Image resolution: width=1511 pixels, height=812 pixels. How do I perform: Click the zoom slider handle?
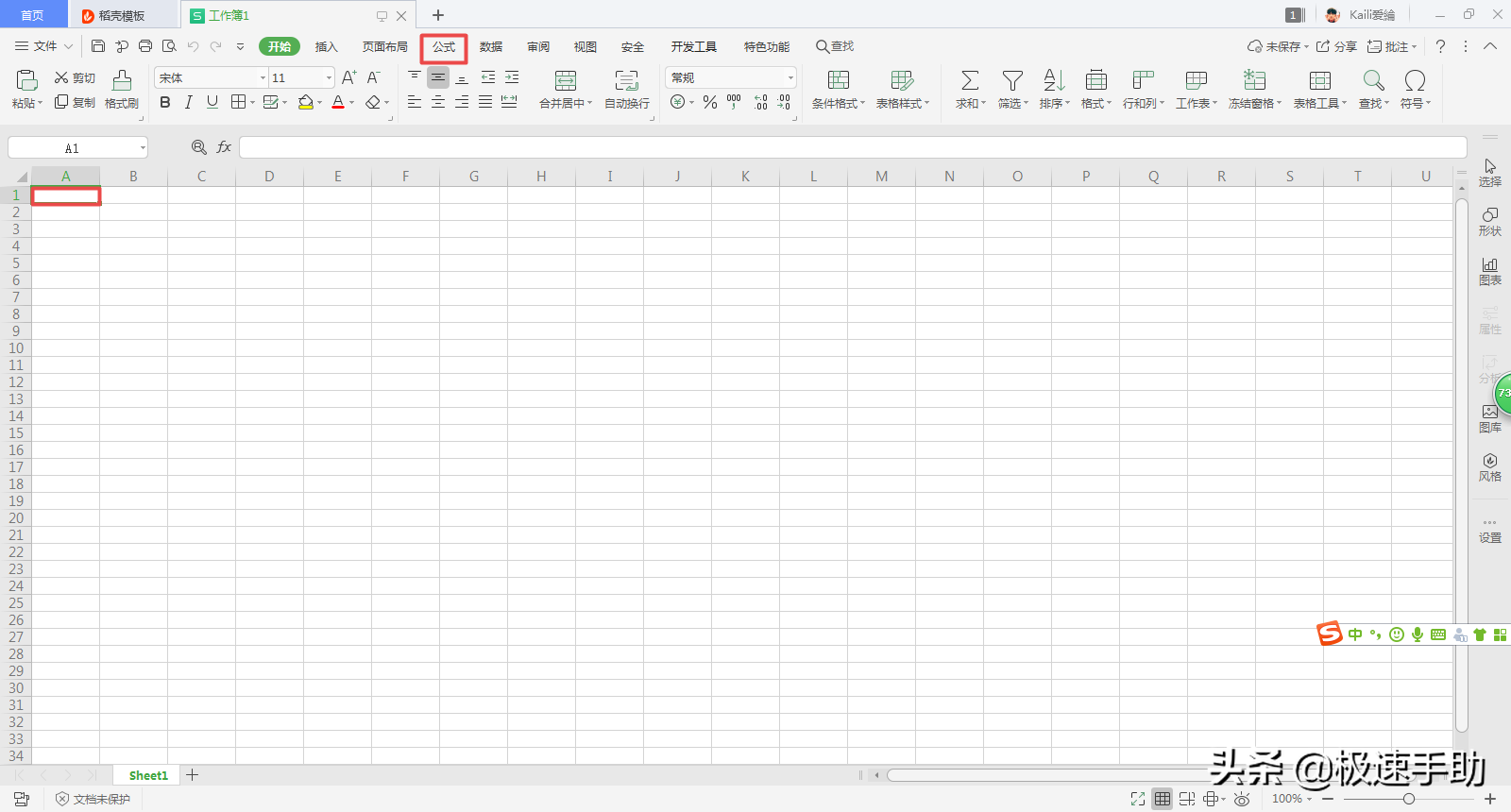[x=1408, y=799]
